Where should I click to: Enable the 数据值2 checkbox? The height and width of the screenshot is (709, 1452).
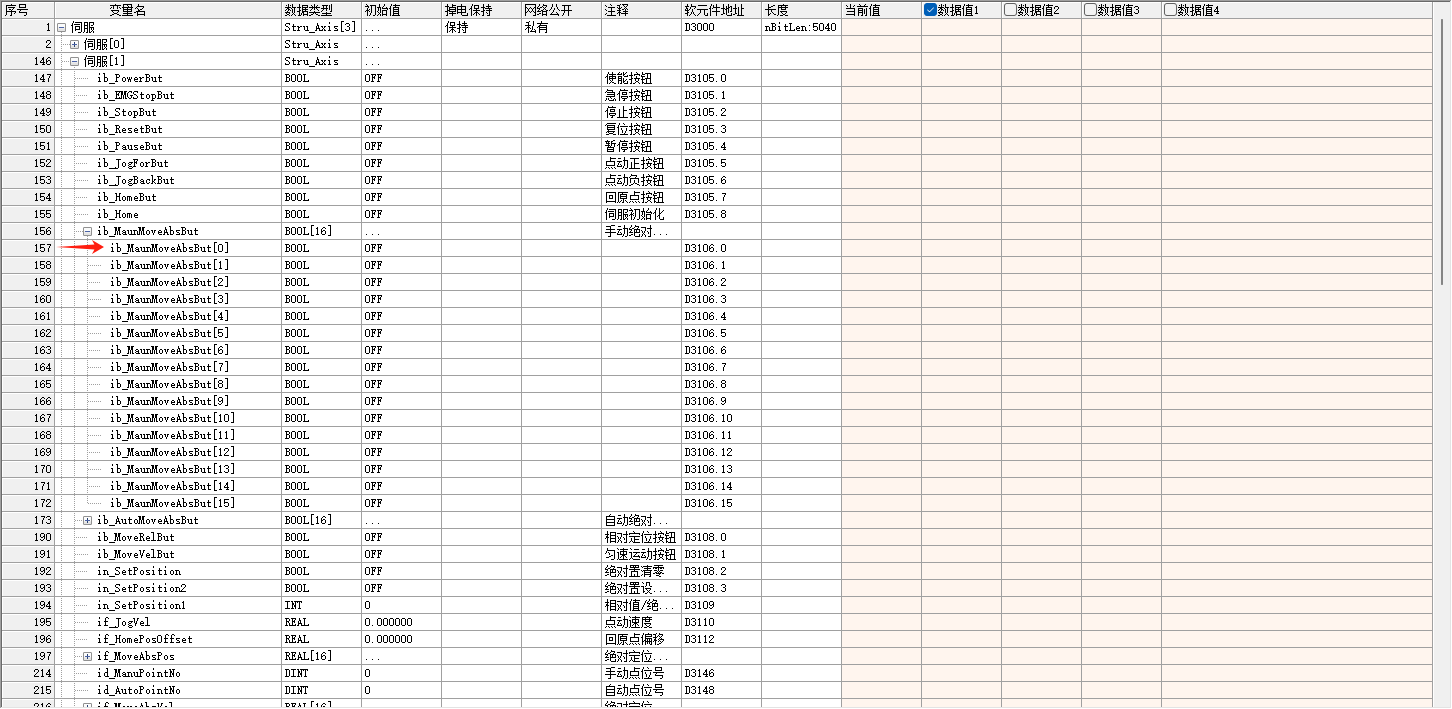pyautogui.click(x=1010, y=10)
